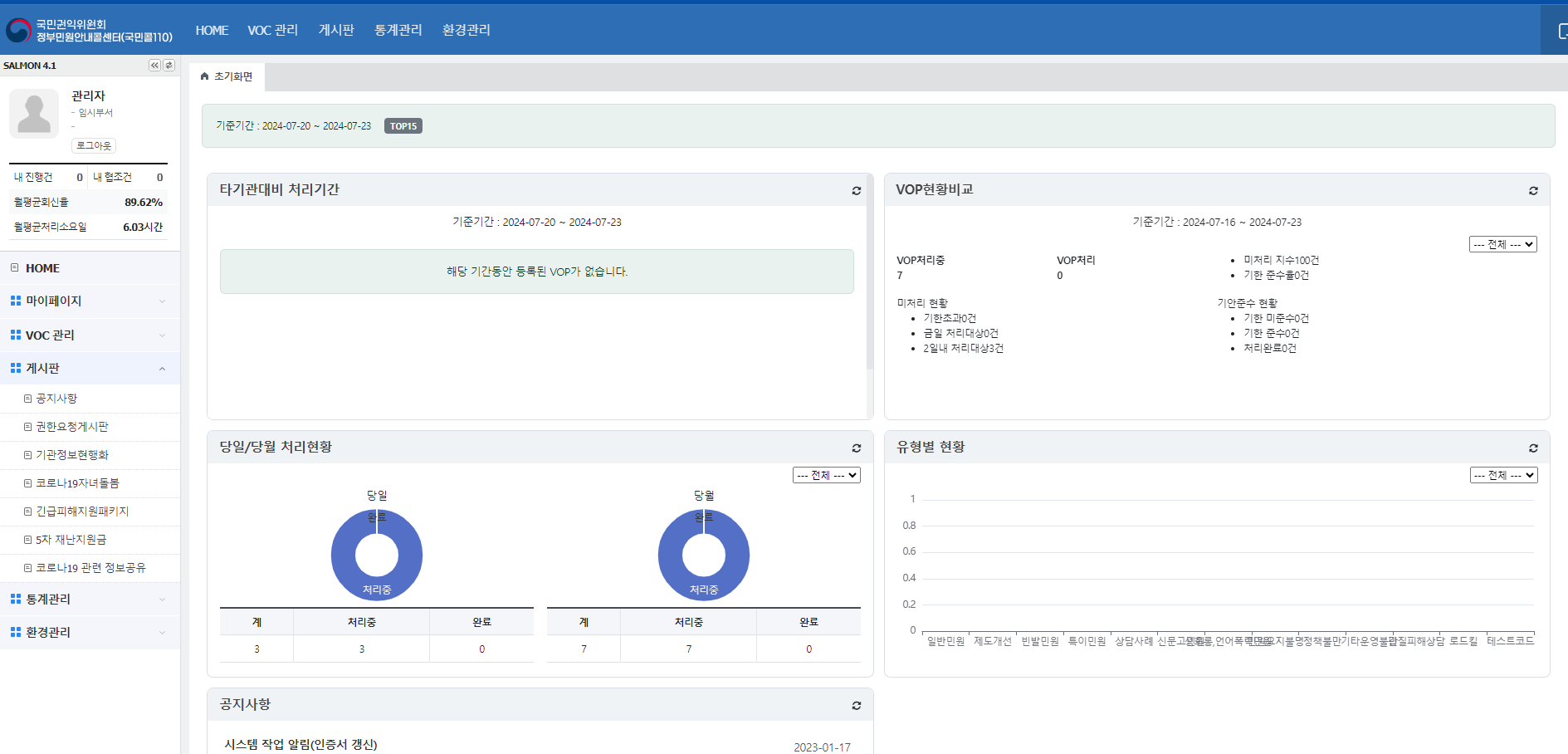Click the sidebar swap arrows icon

click(169, 66)
